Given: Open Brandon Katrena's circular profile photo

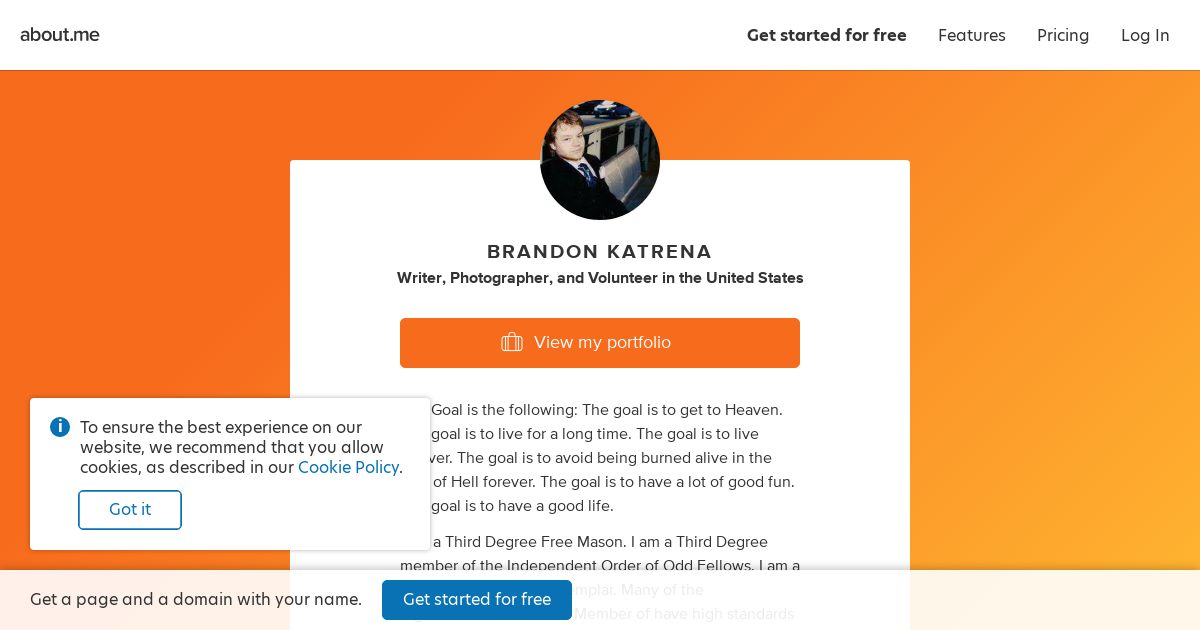Looking at the screenshot, I should [x=600, y=160].
